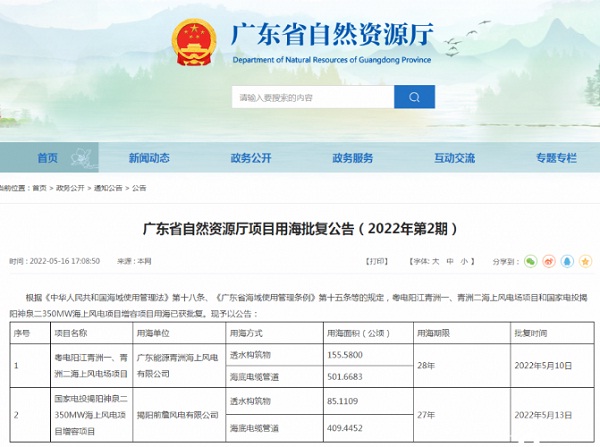
Task: Click 海底电缆管道 in row 2
Action: pos(254,428)
